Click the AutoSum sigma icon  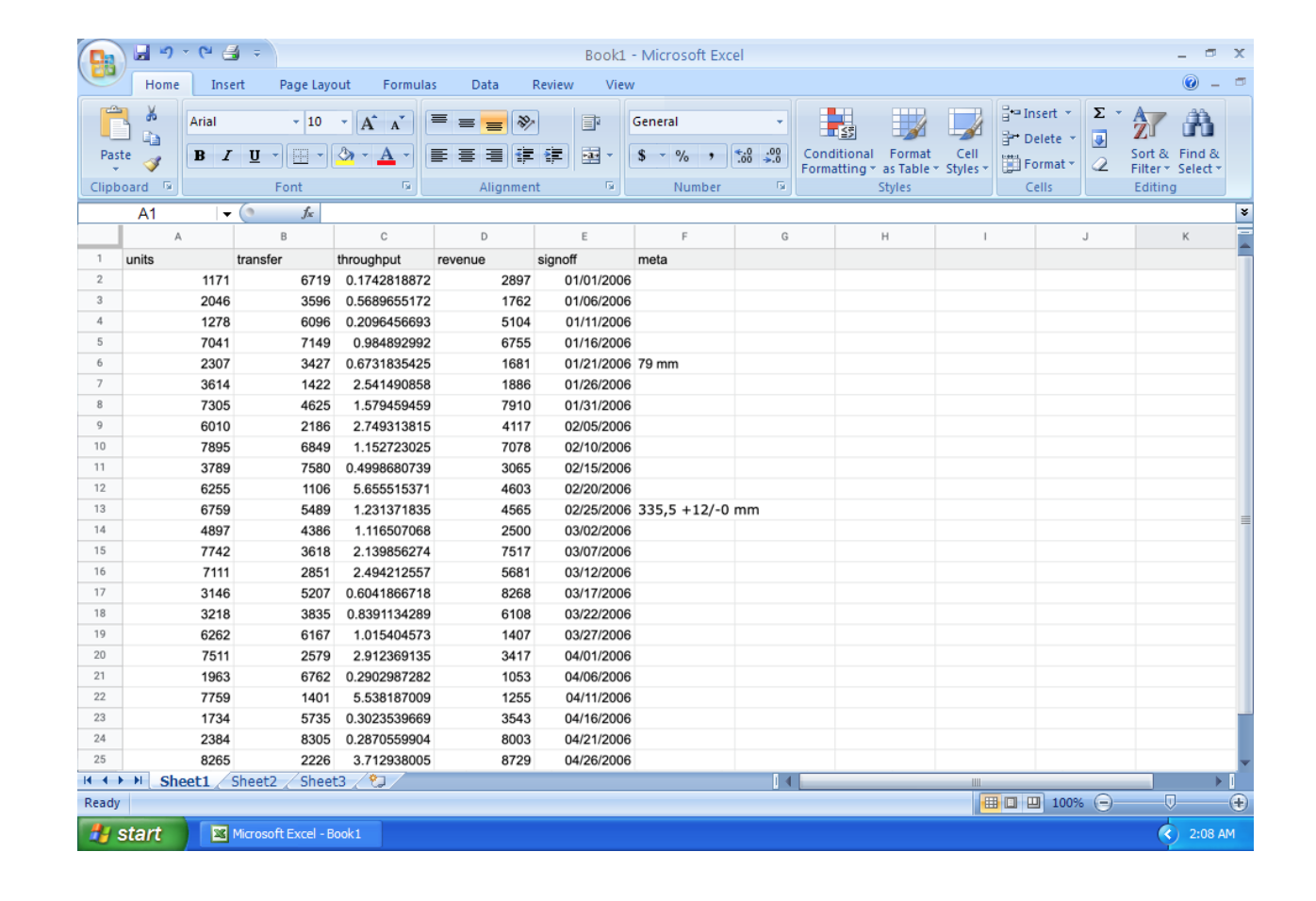click(x=1099, y=113)
